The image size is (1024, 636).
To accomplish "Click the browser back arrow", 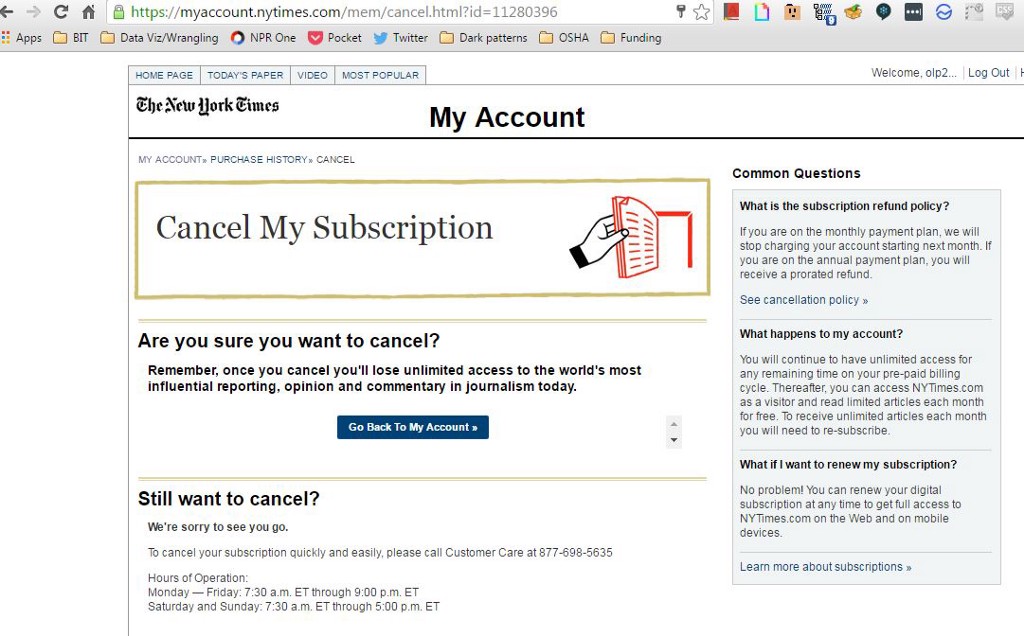I will [6, 12].
